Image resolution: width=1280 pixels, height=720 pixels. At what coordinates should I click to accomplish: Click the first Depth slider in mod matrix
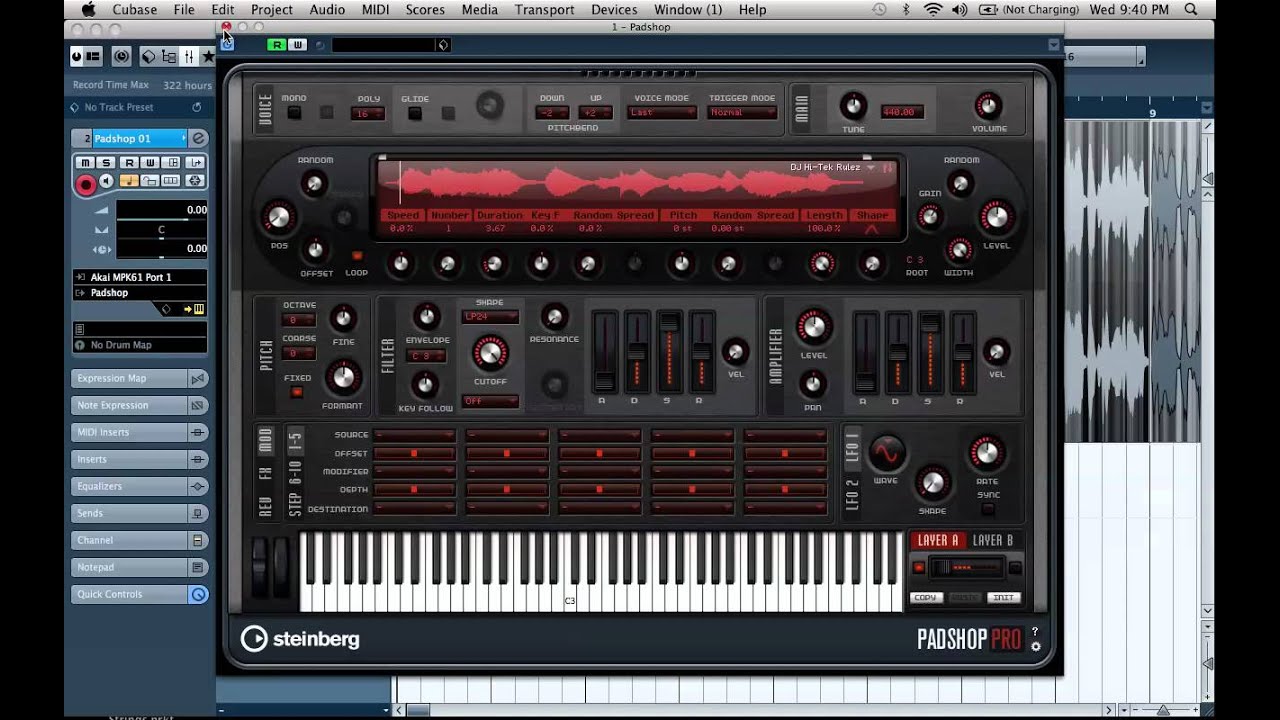click(414, 490)
